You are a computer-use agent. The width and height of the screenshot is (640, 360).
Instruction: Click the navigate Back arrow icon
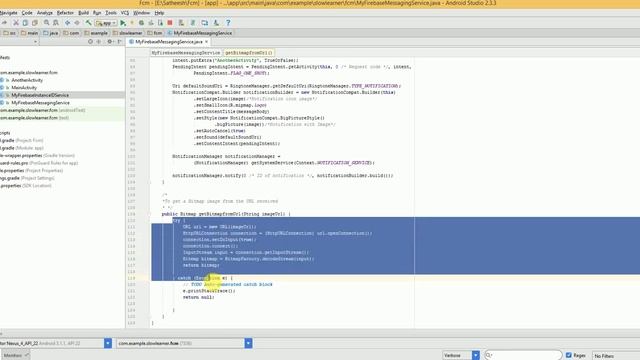pyautogui.click(x=67, y=23)
